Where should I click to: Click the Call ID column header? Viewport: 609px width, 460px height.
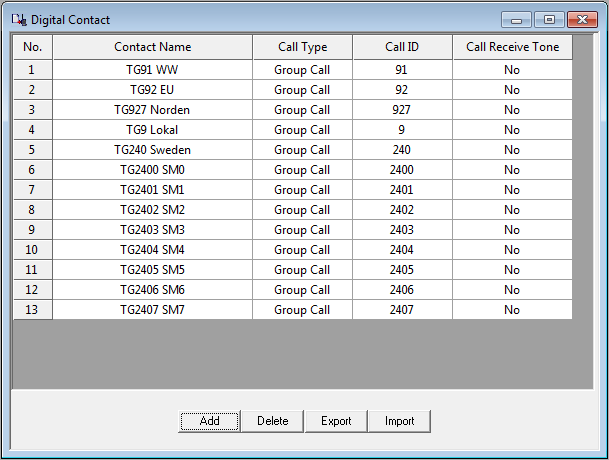click(x=402, y=47)
